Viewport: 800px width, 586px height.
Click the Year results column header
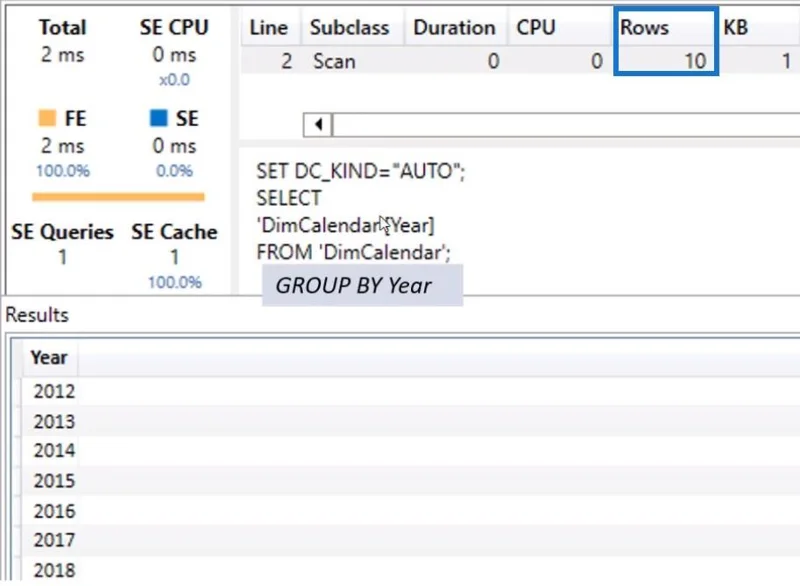49,358
